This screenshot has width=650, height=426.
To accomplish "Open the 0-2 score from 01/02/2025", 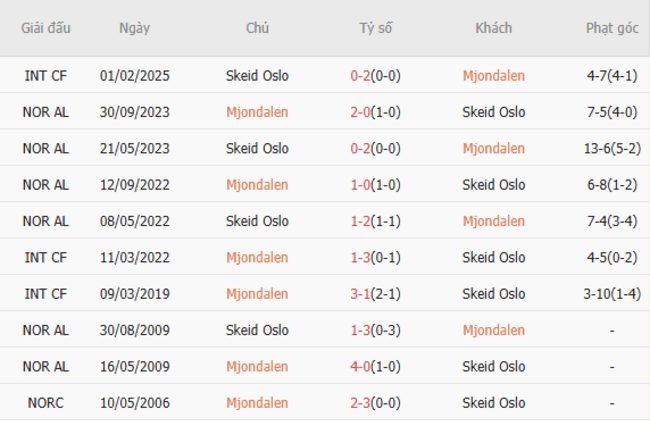I will pyautogui.click(x=375, y=76).
